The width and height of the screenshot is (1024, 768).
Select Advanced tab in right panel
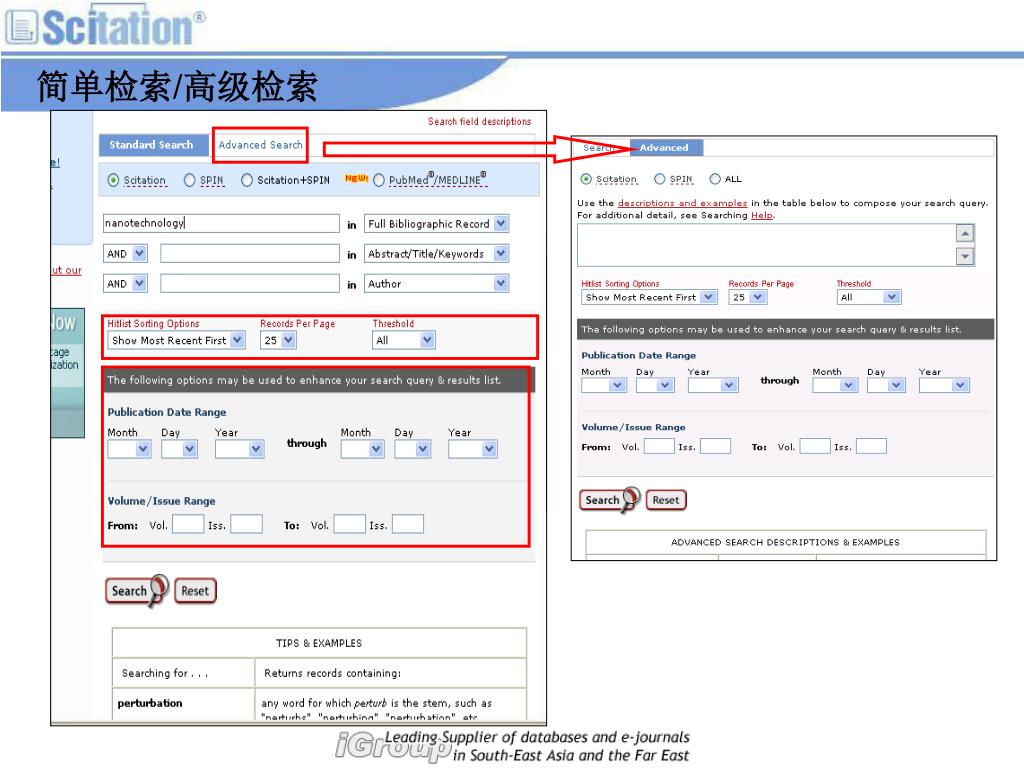coord(665,148)
